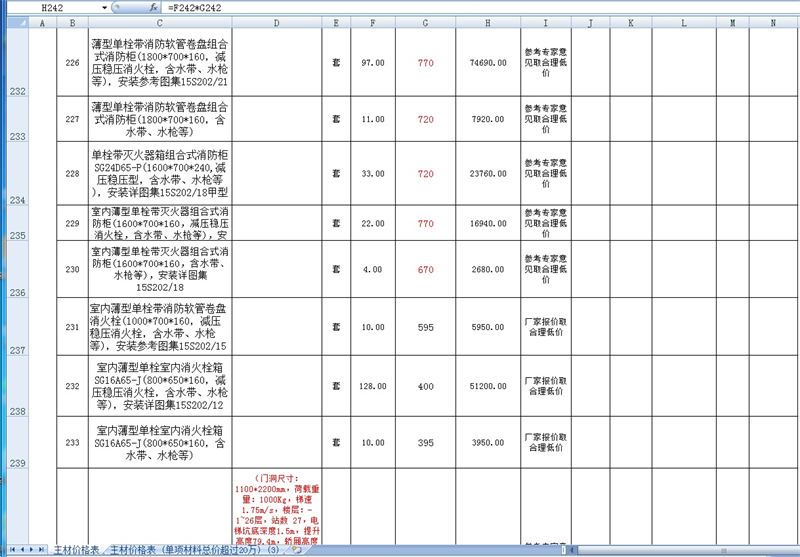
Task: Click the Insert Worksheet icon after tabs
Action: coord(296,550)
